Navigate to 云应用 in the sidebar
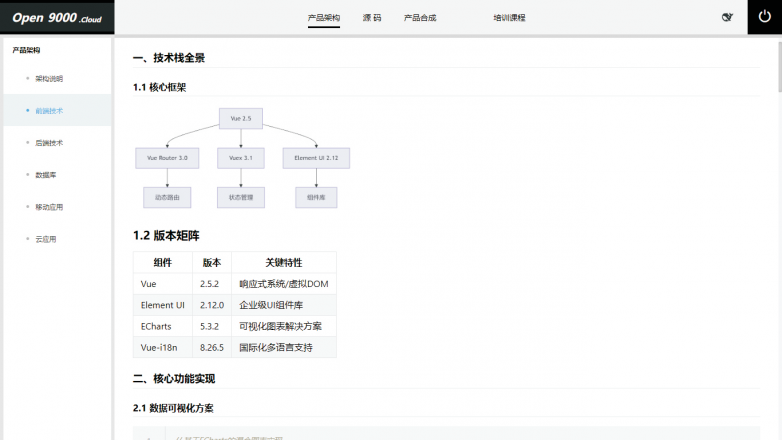 tap(46, 238)
